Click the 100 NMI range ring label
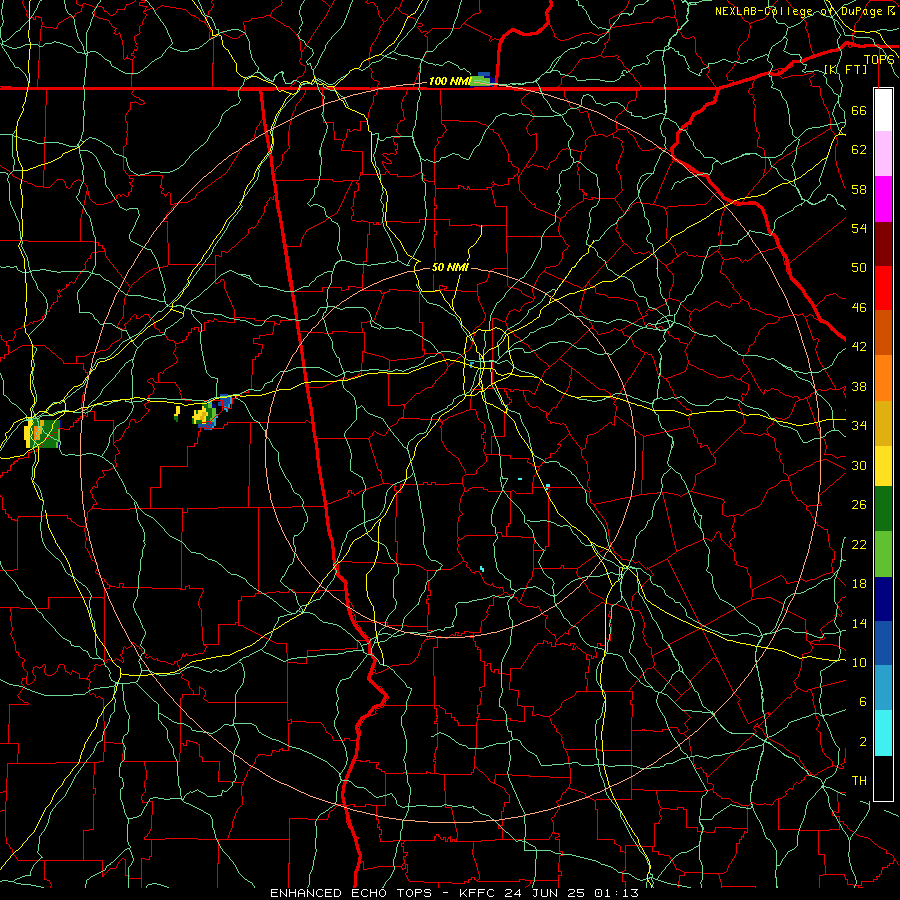Screen dimensions: 900x900 point(449,81)
